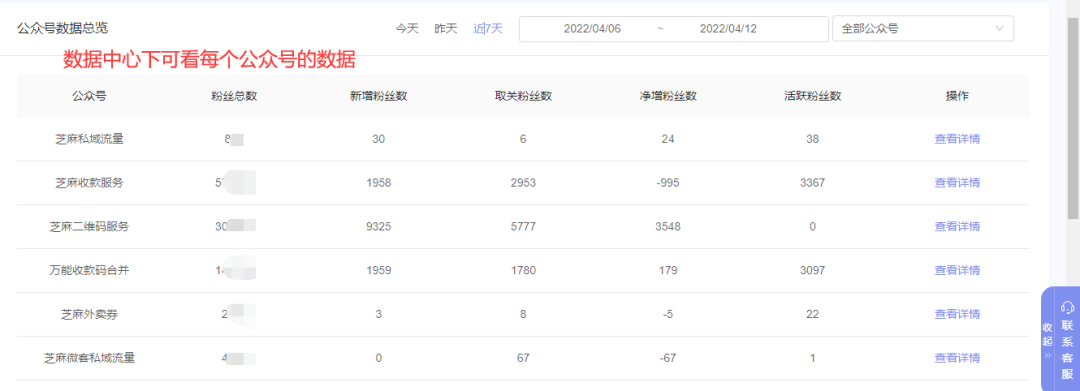
Task: Click the 粉丝总数 column header
Action: pos(234,96)
